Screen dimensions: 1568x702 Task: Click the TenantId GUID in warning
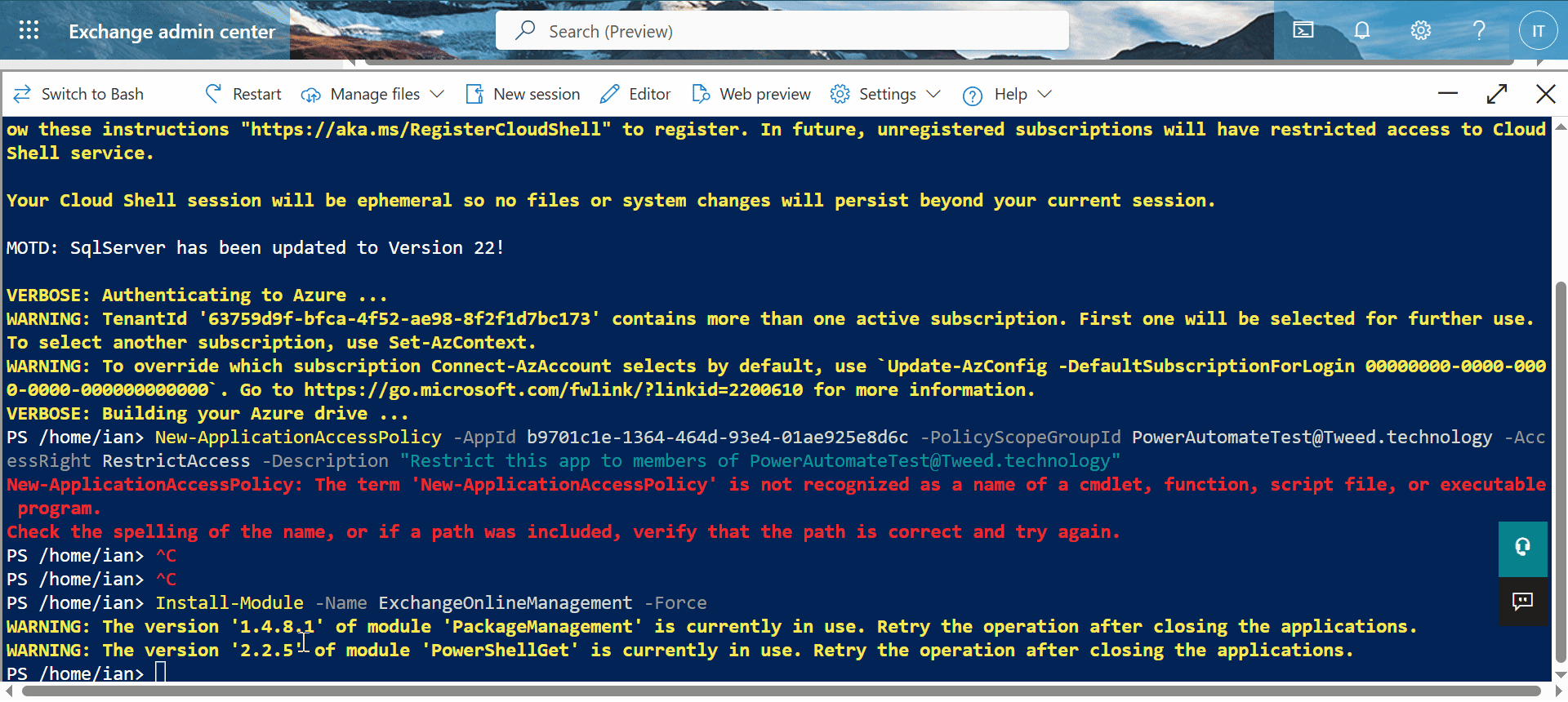(x=399, y=318)
